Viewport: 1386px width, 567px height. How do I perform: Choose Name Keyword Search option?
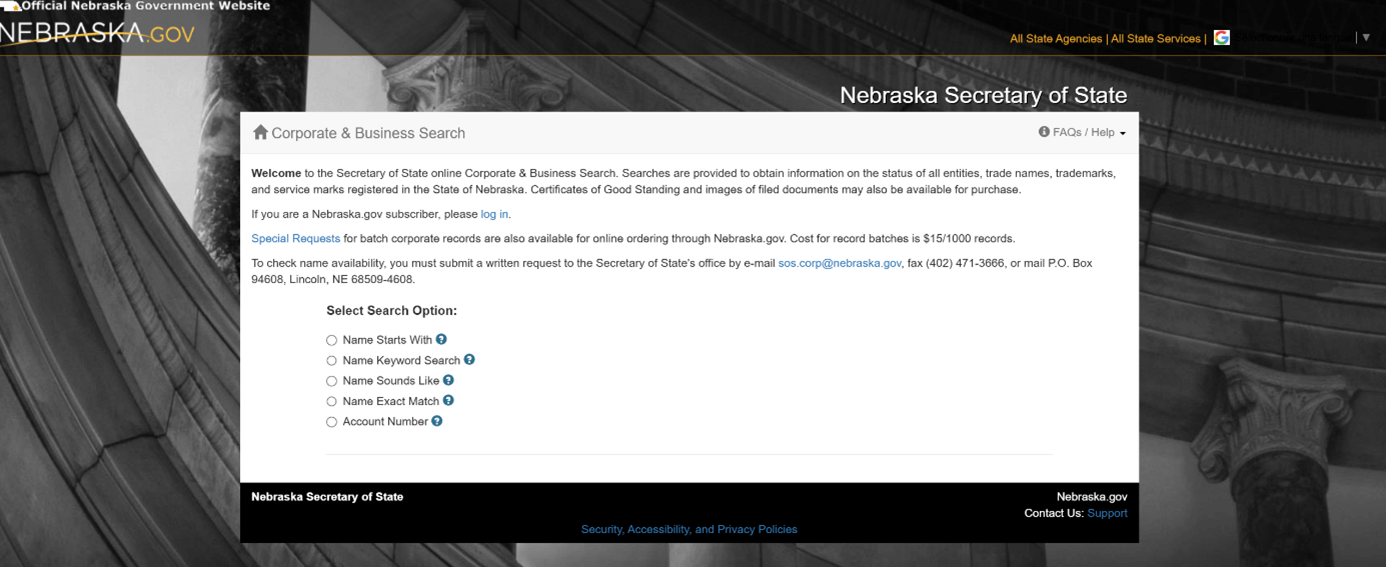coord(332,361)
